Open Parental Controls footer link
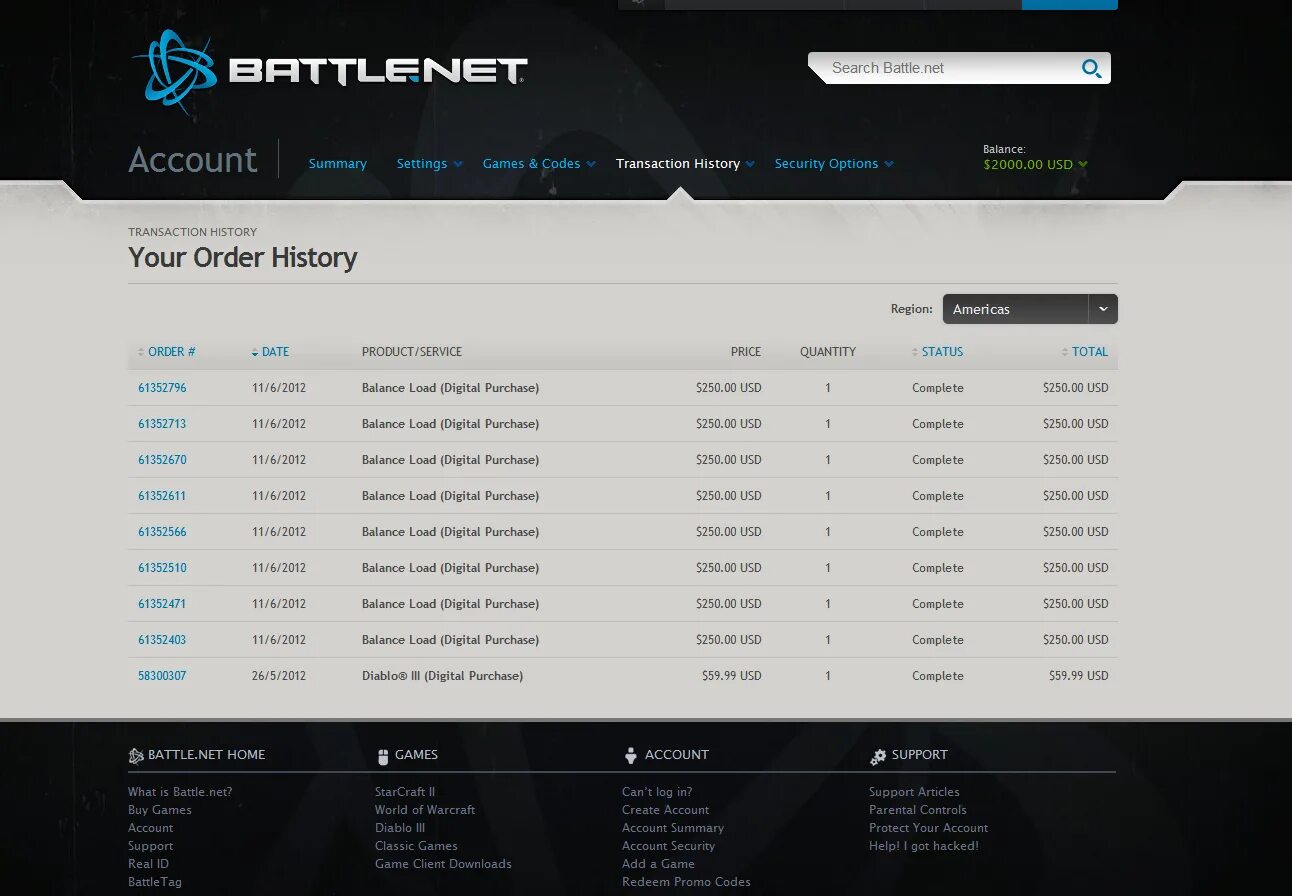This screenshot has height=896, width=1292. pyautogui.click(x=918, y=810)
